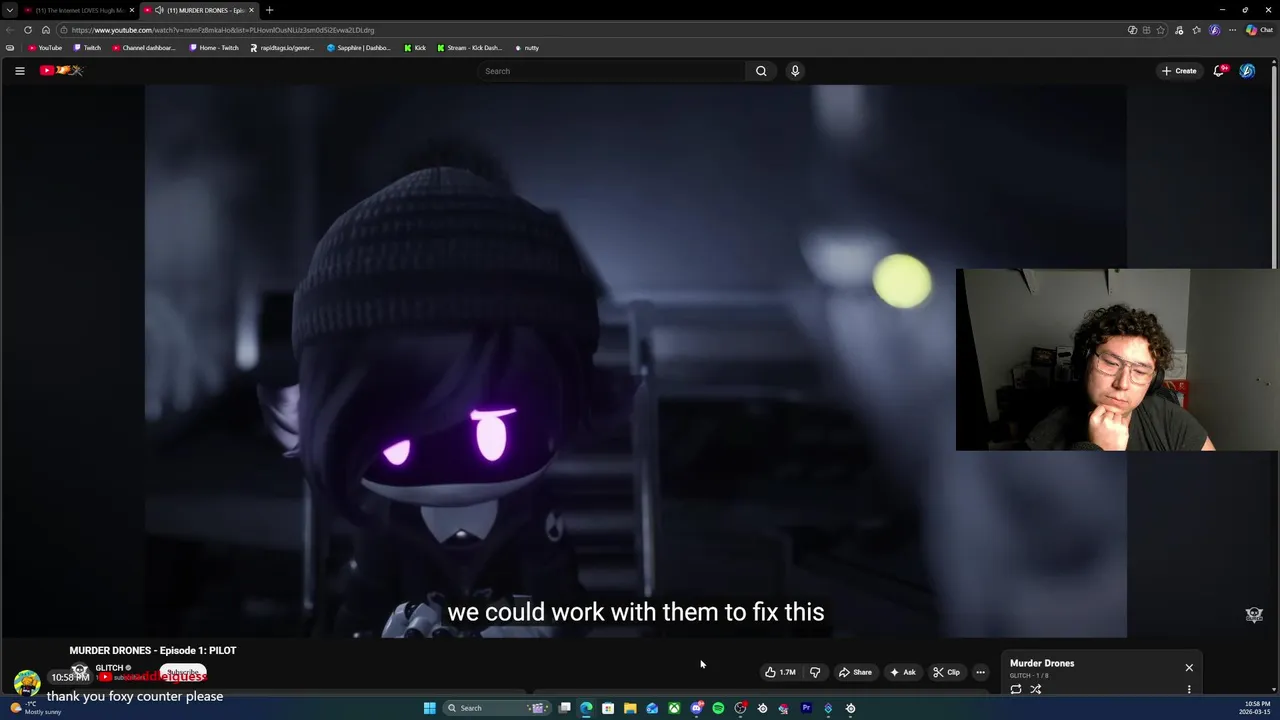Open the weather widget showing Mostly sunny
The image size is (1280, 720).
(x=37, y=708)
